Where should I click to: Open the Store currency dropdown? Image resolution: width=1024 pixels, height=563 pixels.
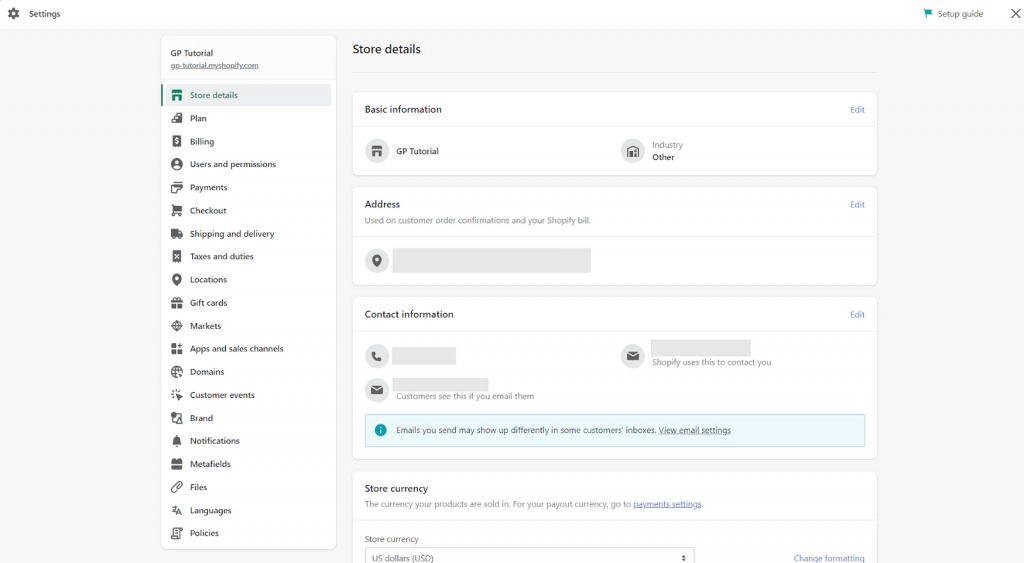click(529, 557)
